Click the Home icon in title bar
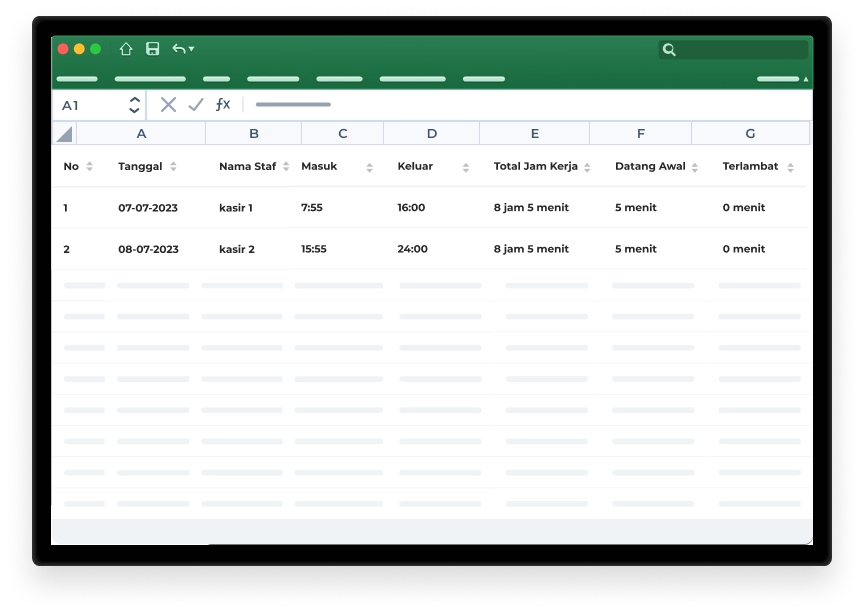The height and width of the screenshot is (613, 864). coord(126,49)
